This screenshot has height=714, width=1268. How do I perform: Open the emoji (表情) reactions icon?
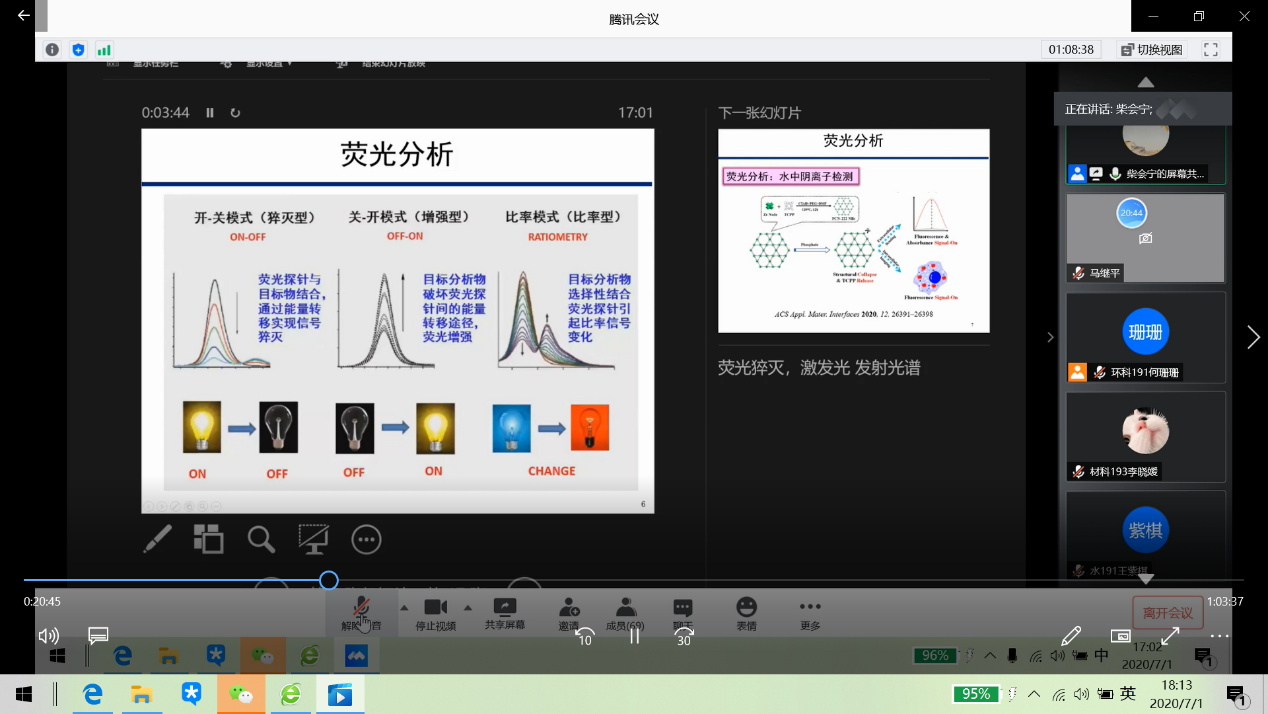click(x=746, y=614)
